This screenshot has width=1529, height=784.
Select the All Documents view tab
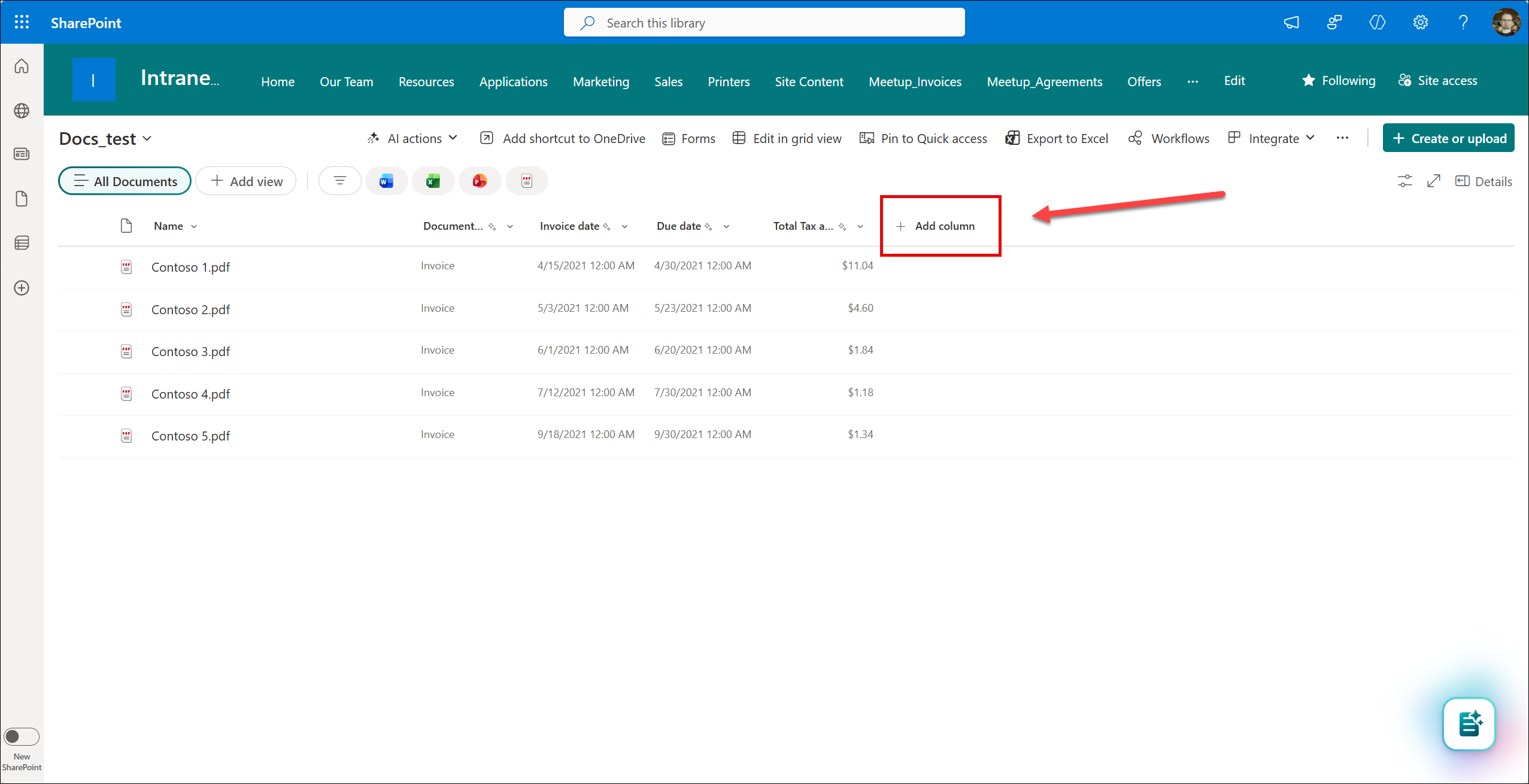pos(125,181)
